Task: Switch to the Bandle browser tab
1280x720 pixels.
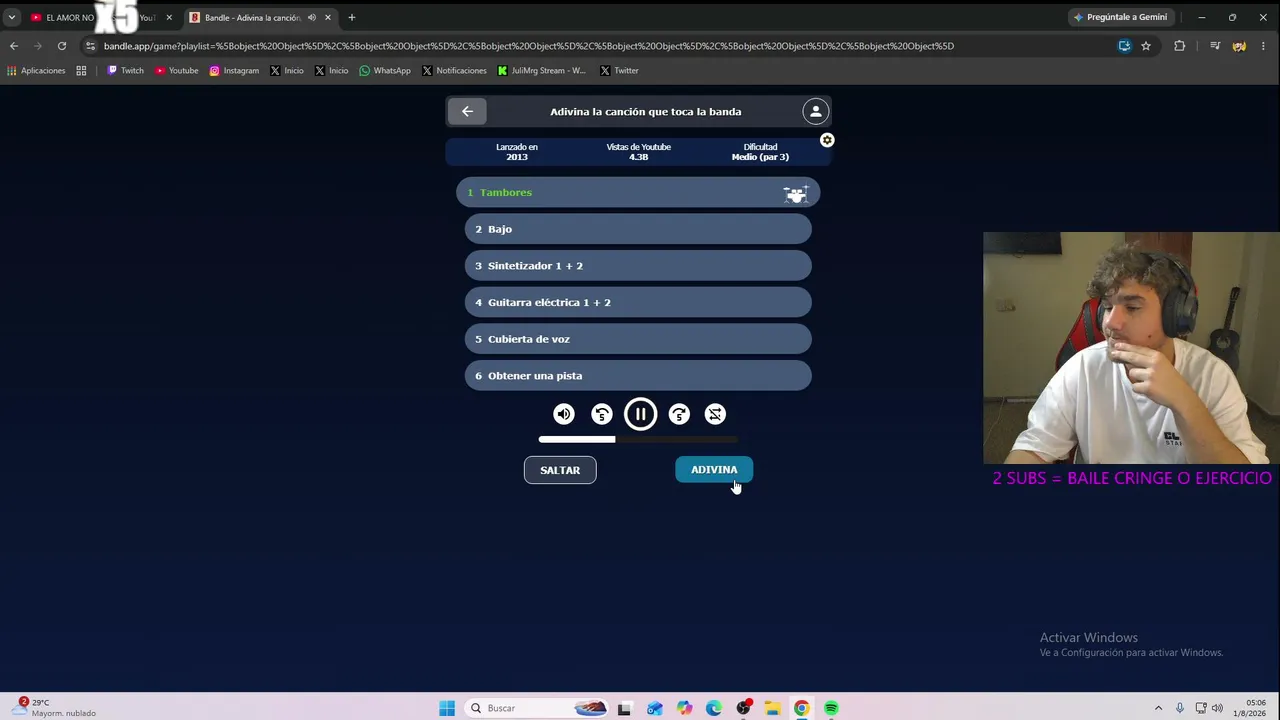Action: (252, 17)
